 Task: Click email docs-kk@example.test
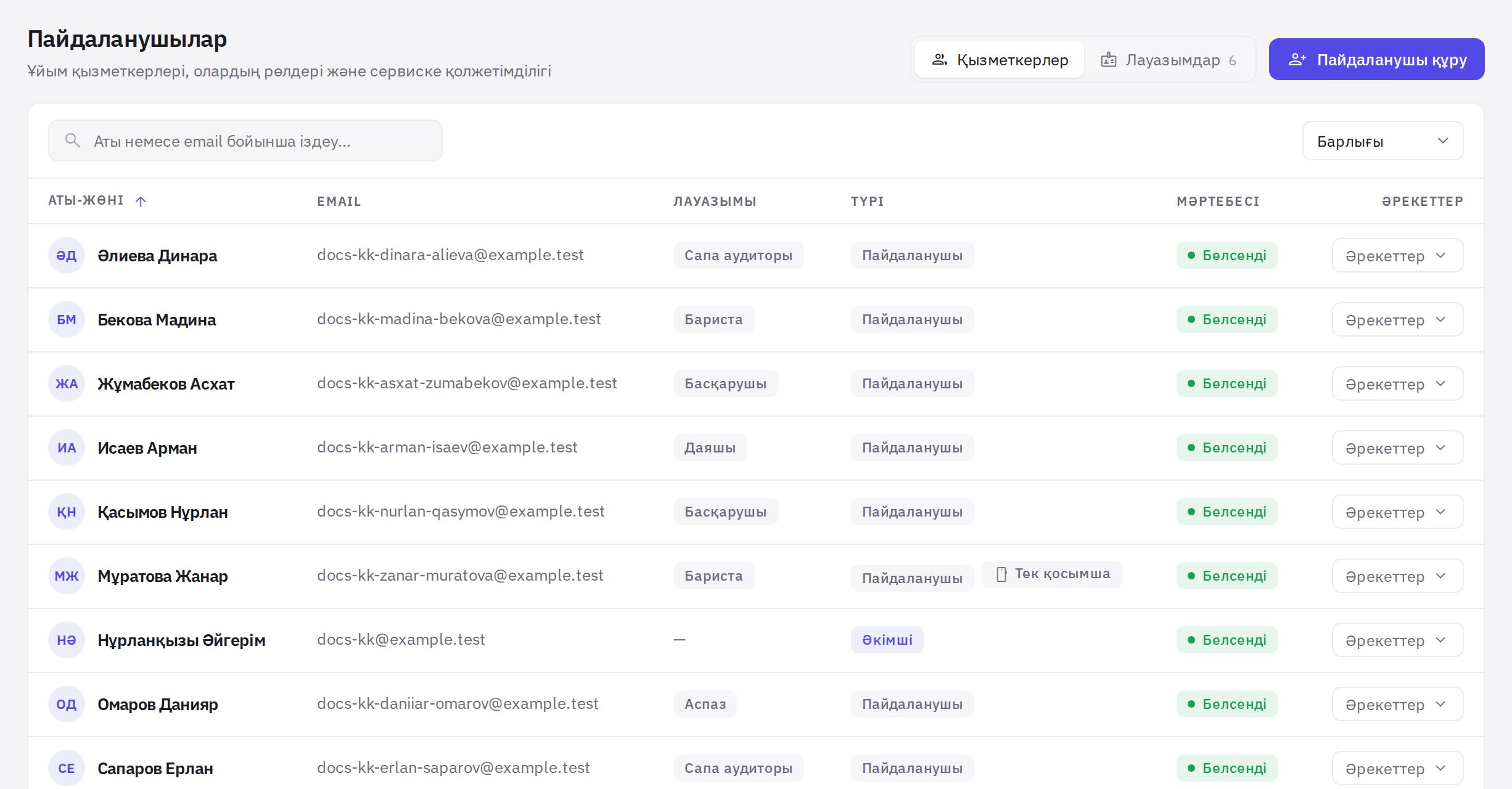pos(401,640)
